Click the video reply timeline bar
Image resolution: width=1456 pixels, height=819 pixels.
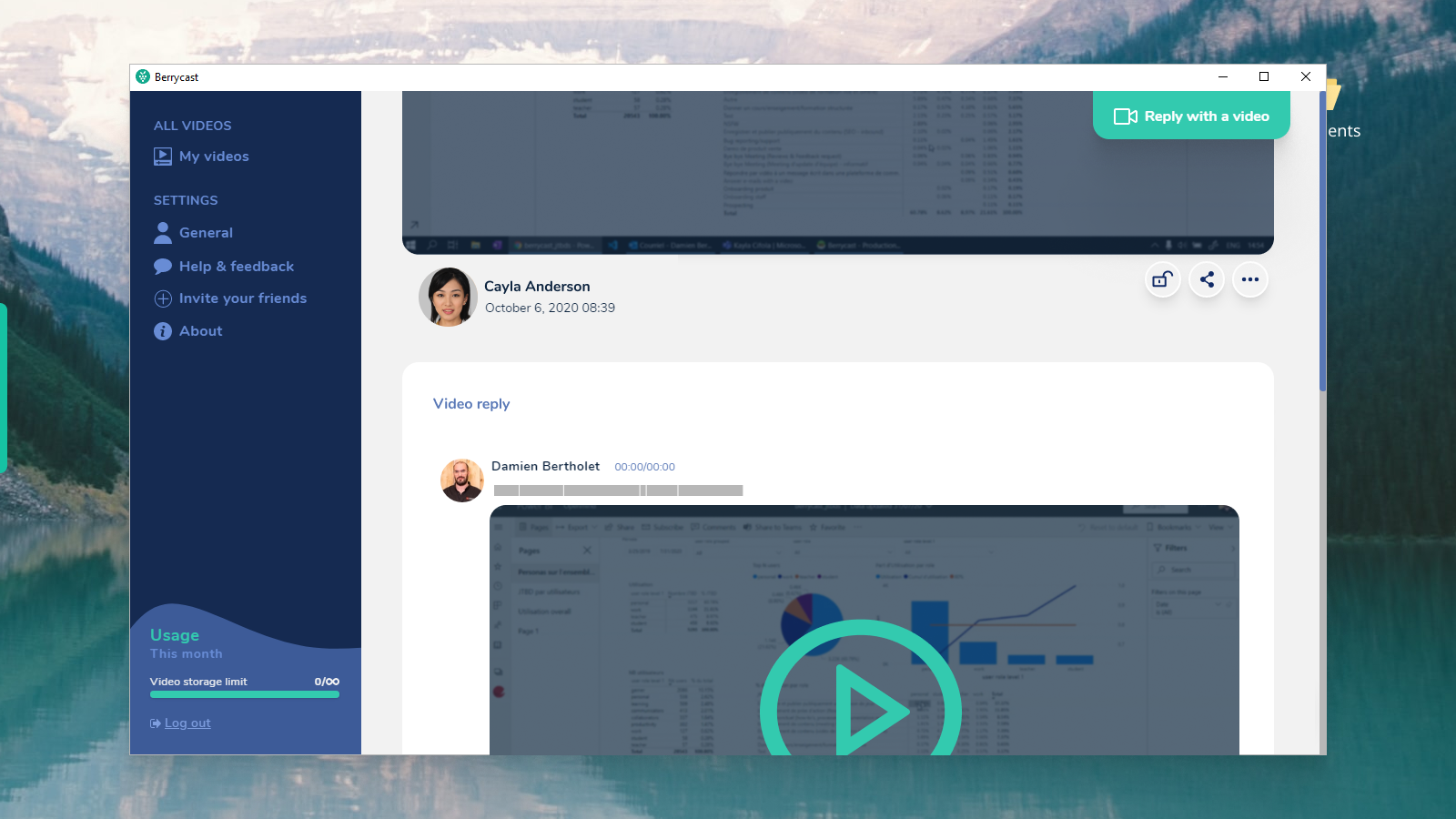(618, 490)
